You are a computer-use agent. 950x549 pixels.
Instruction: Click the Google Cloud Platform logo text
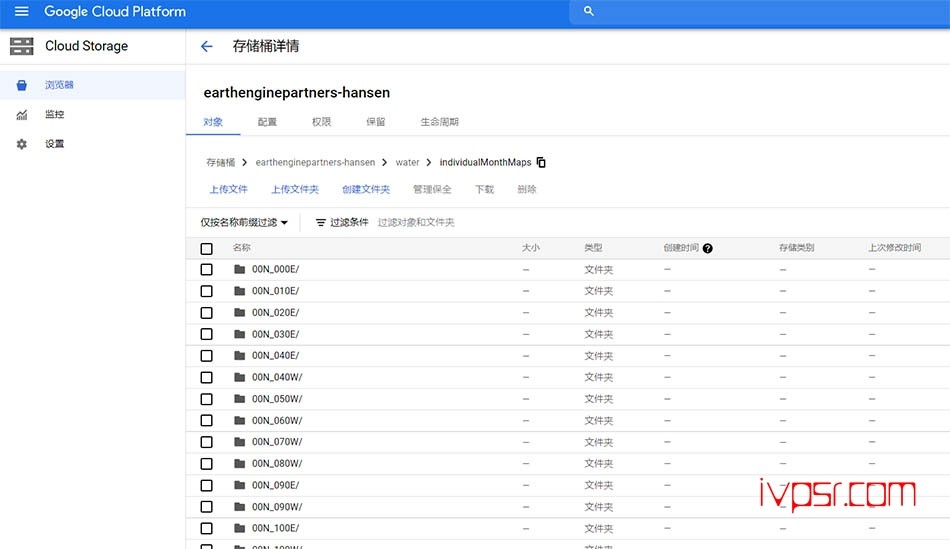tap(115, 12)
